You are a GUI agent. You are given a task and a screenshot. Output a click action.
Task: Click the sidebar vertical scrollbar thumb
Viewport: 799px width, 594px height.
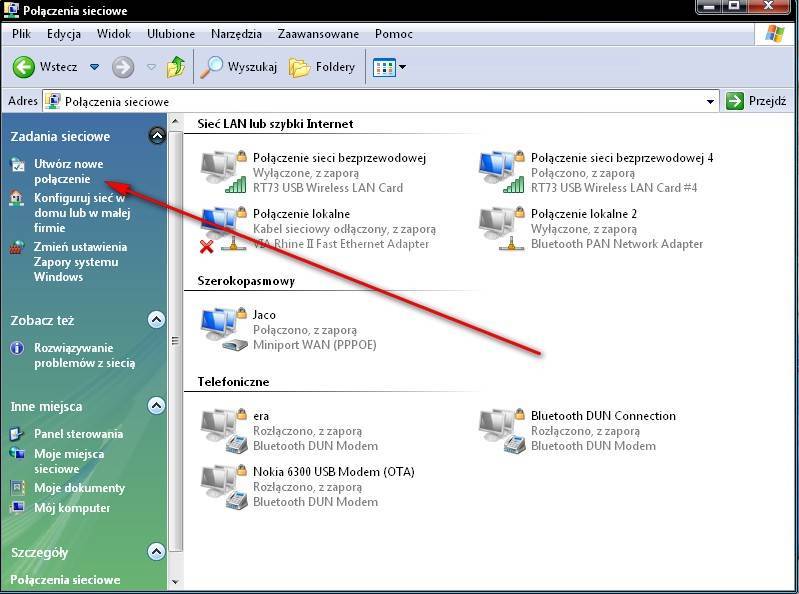click(175, 340)
